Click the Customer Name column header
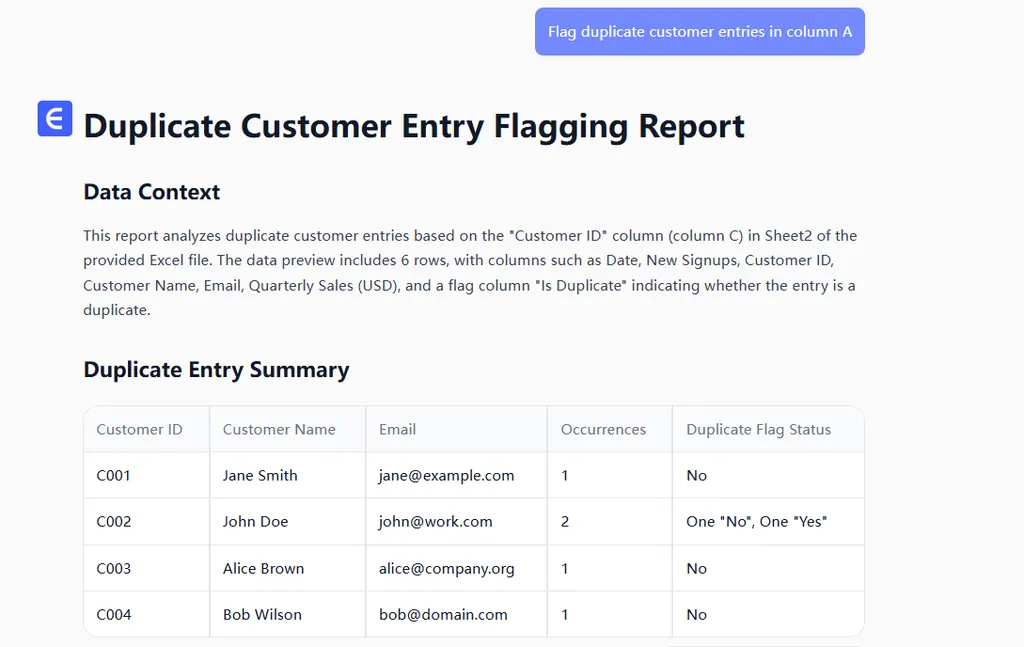Viewport: 1024px width, 647px height. click(x=279, y=429)
